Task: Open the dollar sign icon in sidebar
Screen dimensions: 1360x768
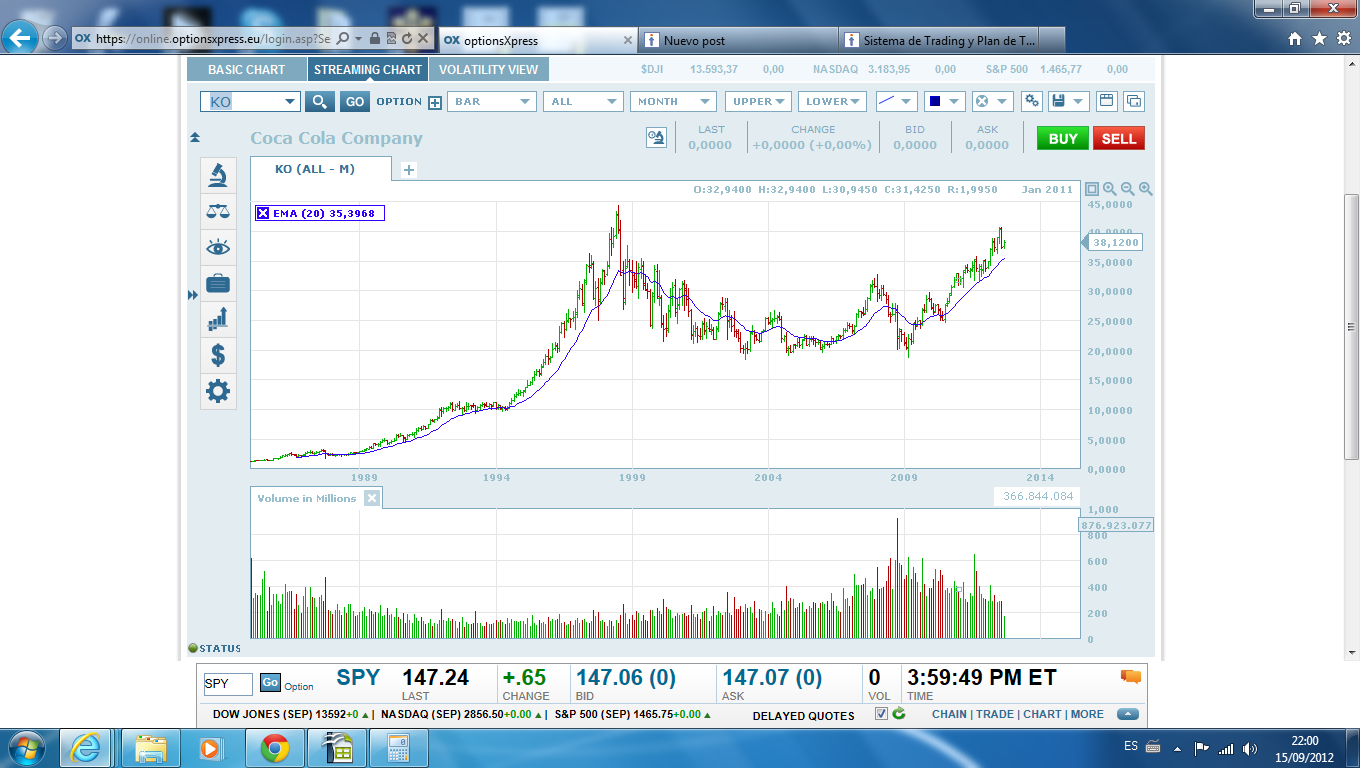Action: pyautogui.click(x=218, y=354)
